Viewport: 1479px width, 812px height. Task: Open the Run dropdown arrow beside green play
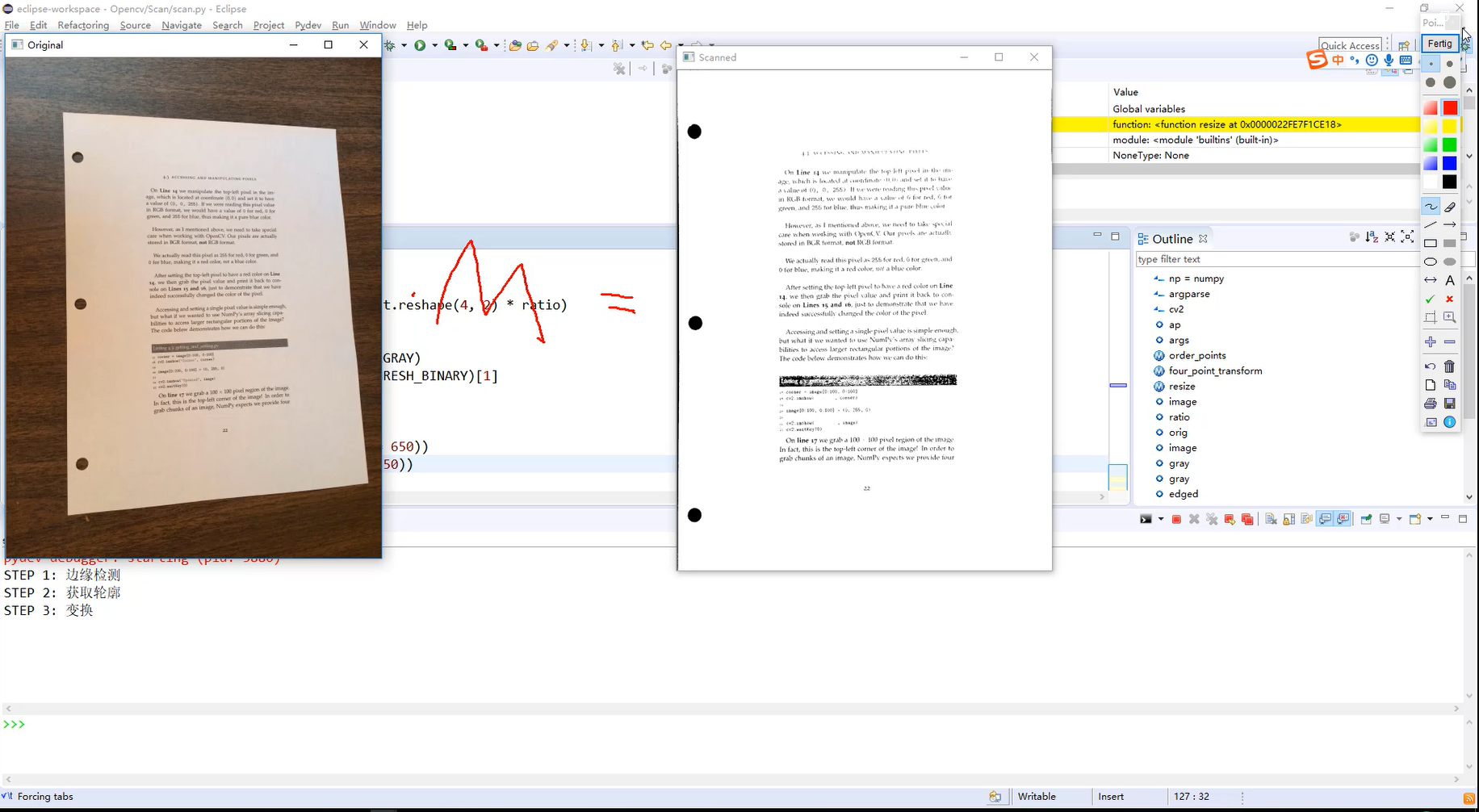435,45
